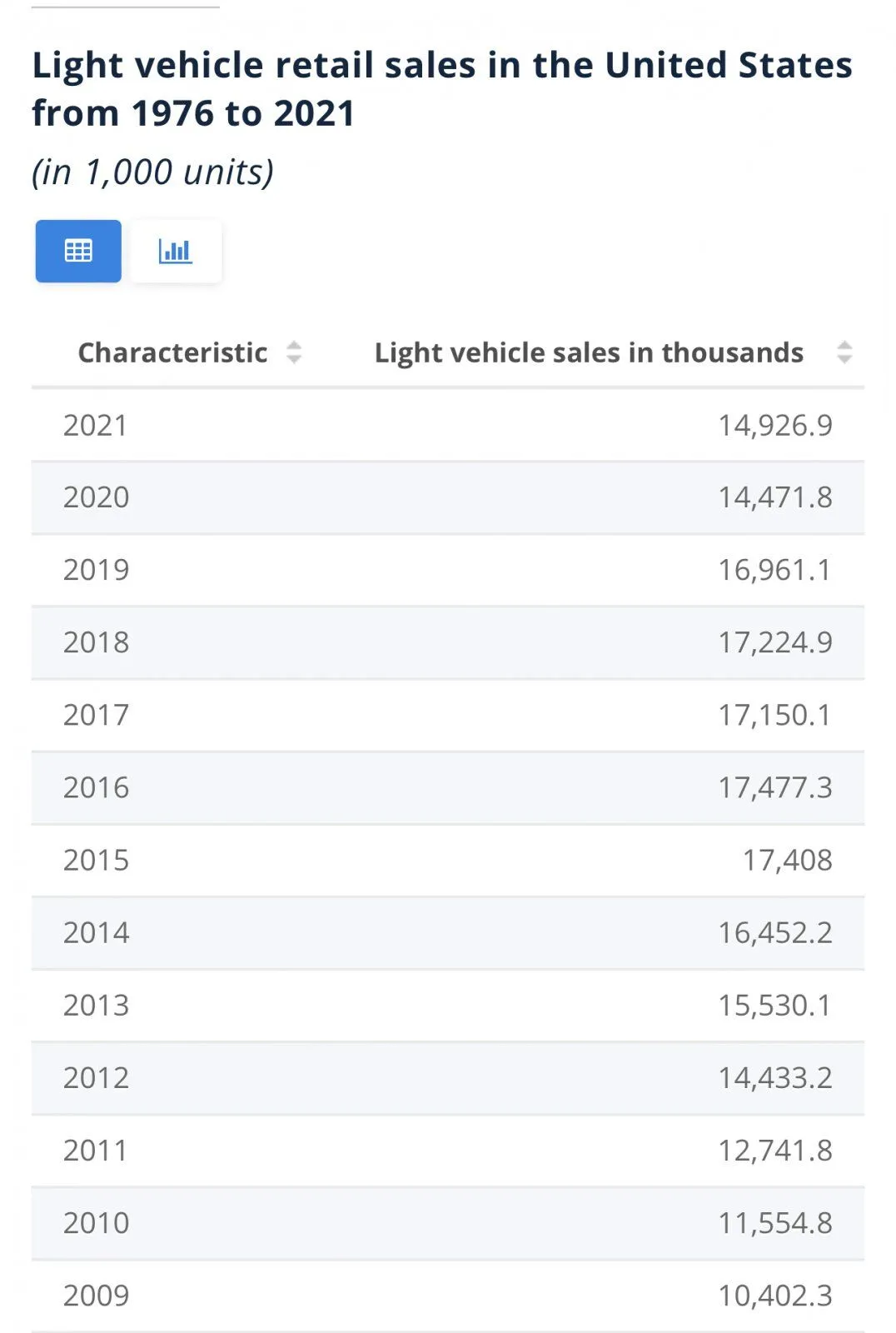Select the 2014 row year label
896x1333 pixels.
tap(97, 932)
